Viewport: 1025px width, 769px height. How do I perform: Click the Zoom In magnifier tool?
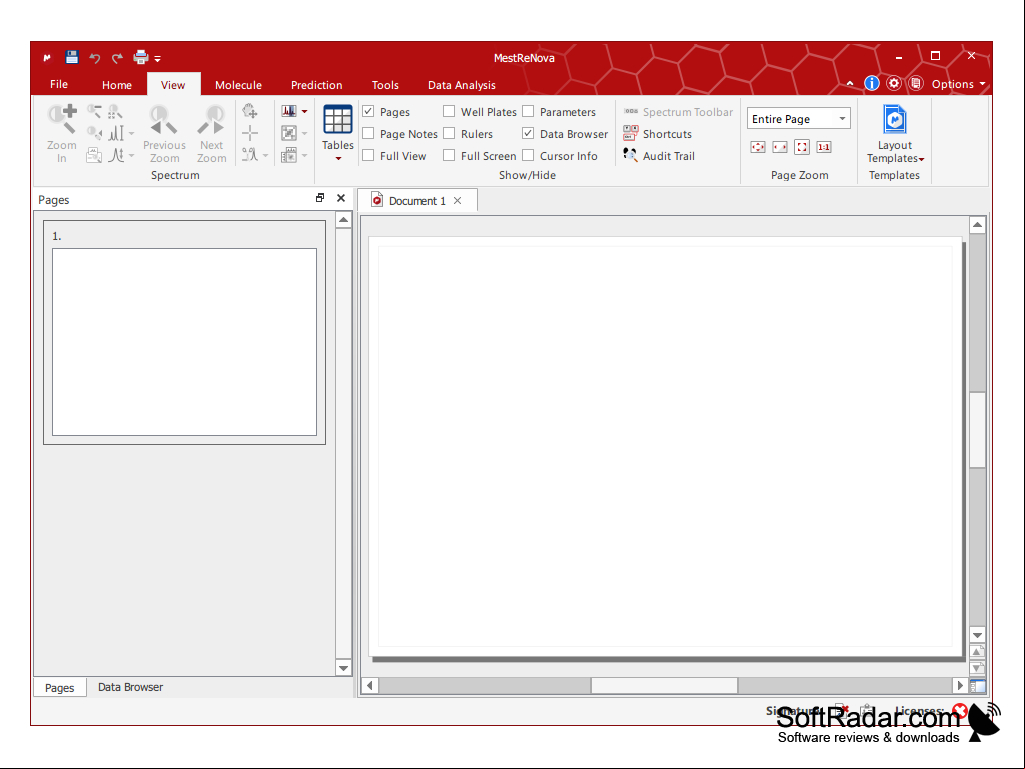(x=62, y=133)
